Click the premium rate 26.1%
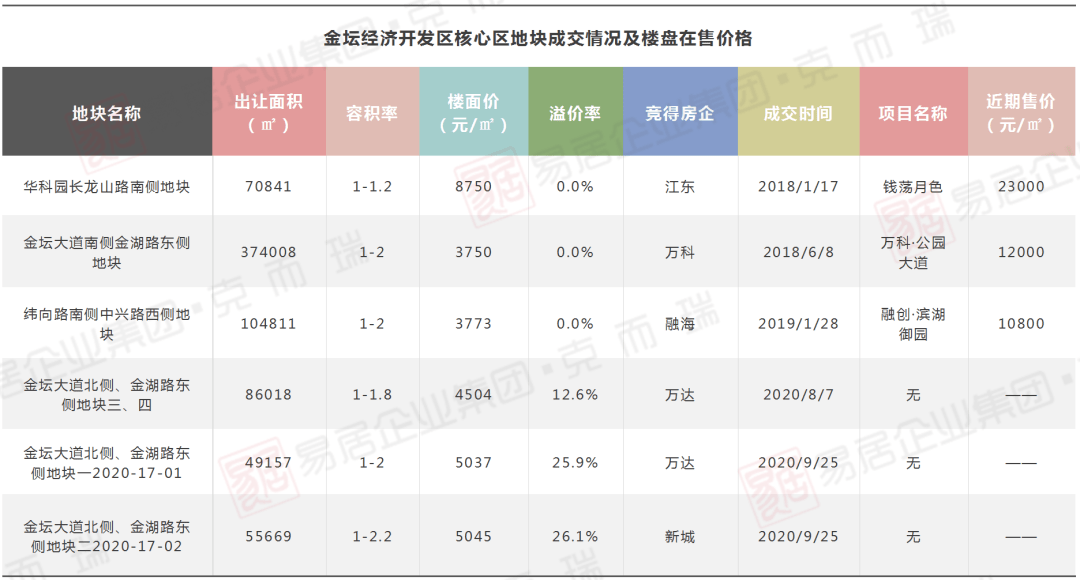Viewport: 1080px width, 580px height. coord(575,537)
